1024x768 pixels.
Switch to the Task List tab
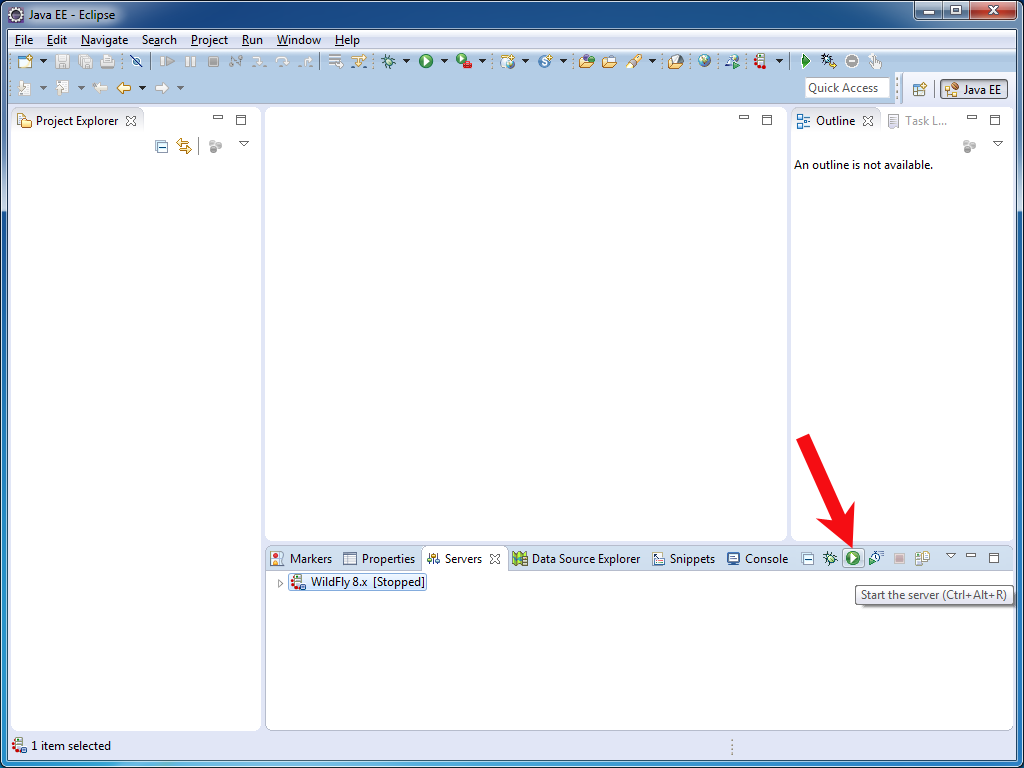click(918, 121)
